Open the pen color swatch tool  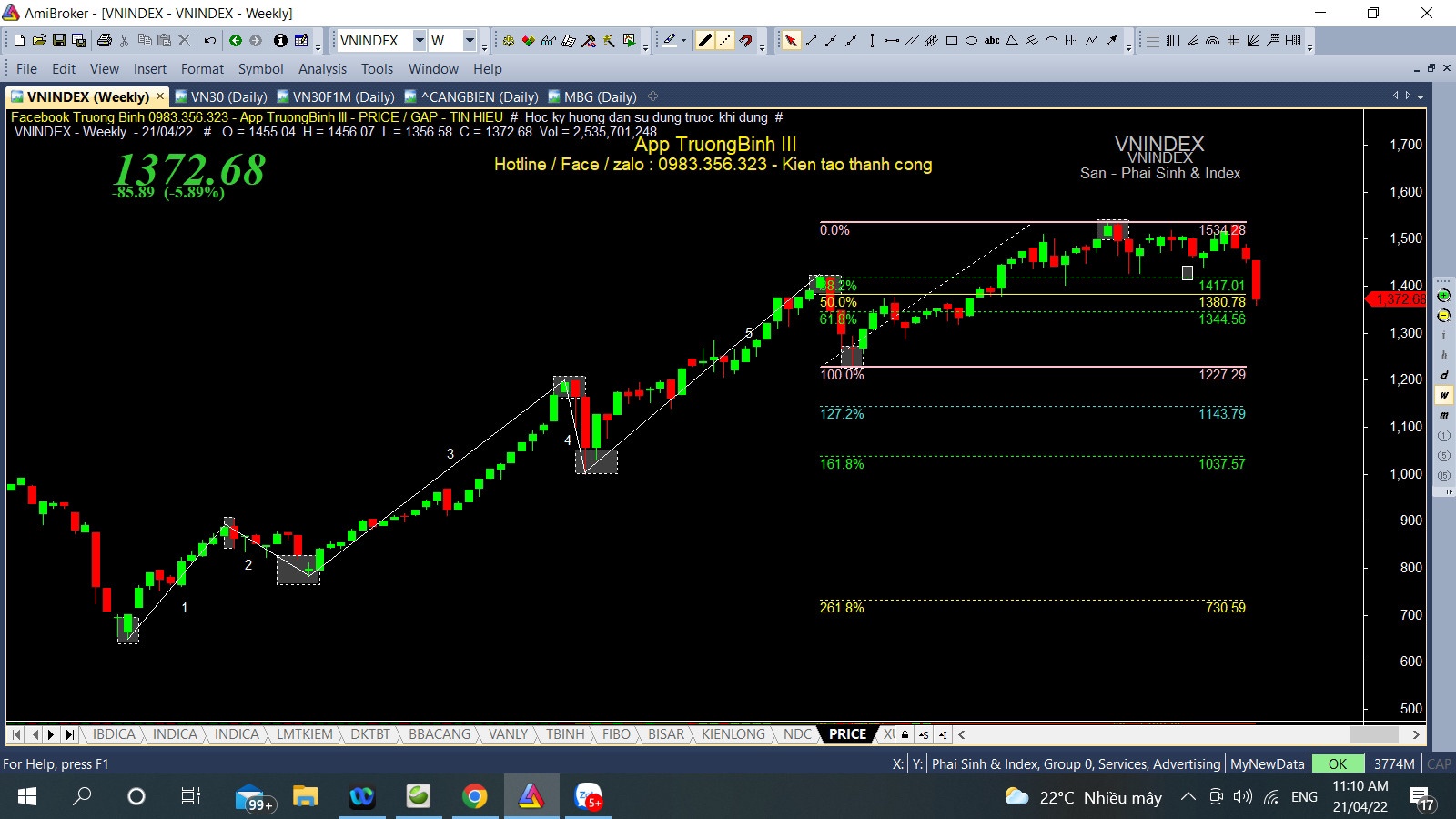pyautogui.click(x=670, y=40)
